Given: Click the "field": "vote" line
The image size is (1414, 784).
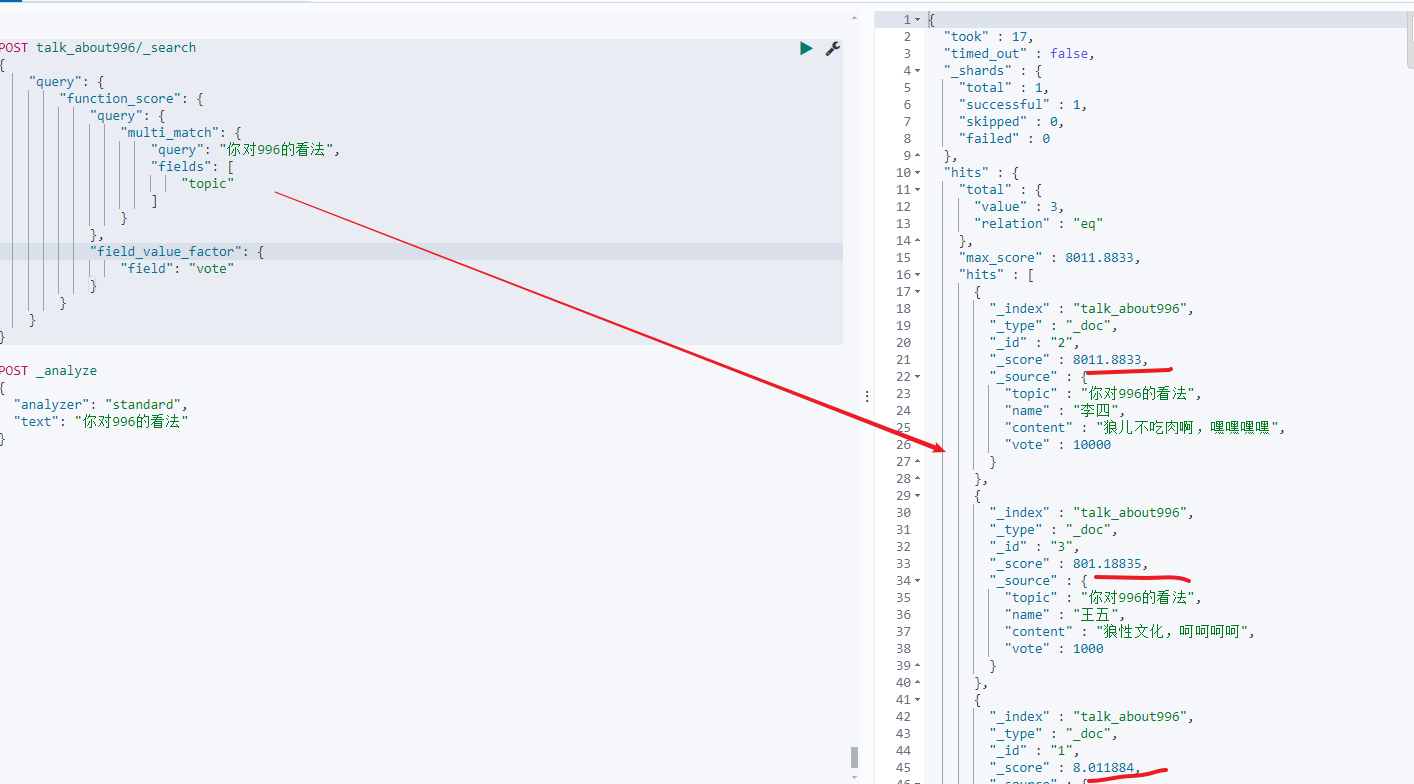Looking at the screenshot, I should click(177, 269).
